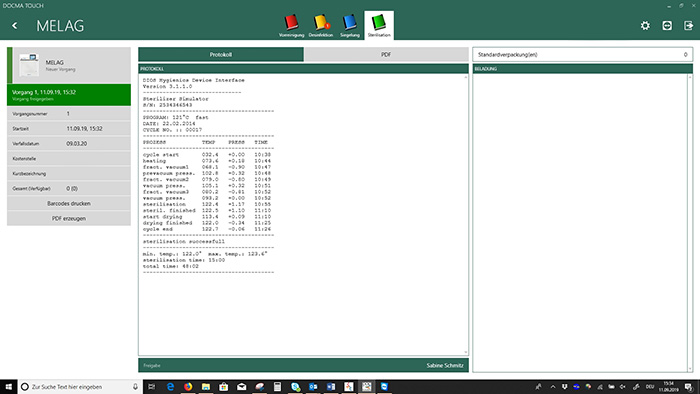Open the volume control in the tray
The height and width of the screenshot is (394, 700).
[623, 387]
